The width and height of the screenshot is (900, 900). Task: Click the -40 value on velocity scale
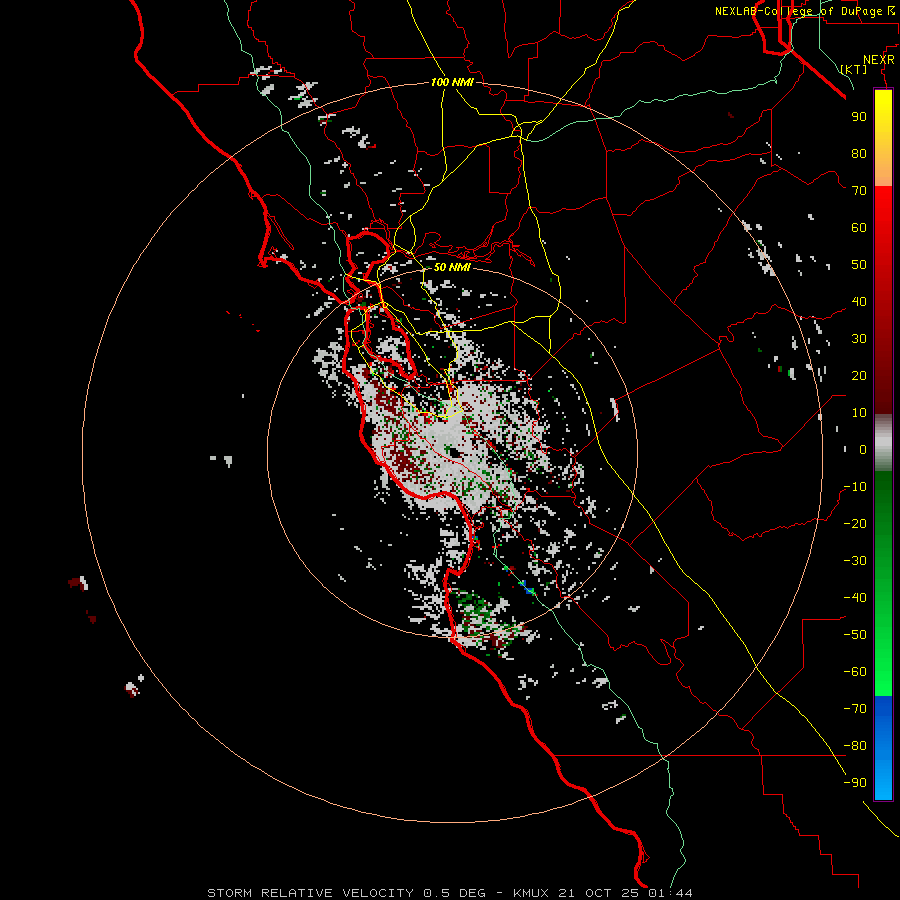point(855,598)
